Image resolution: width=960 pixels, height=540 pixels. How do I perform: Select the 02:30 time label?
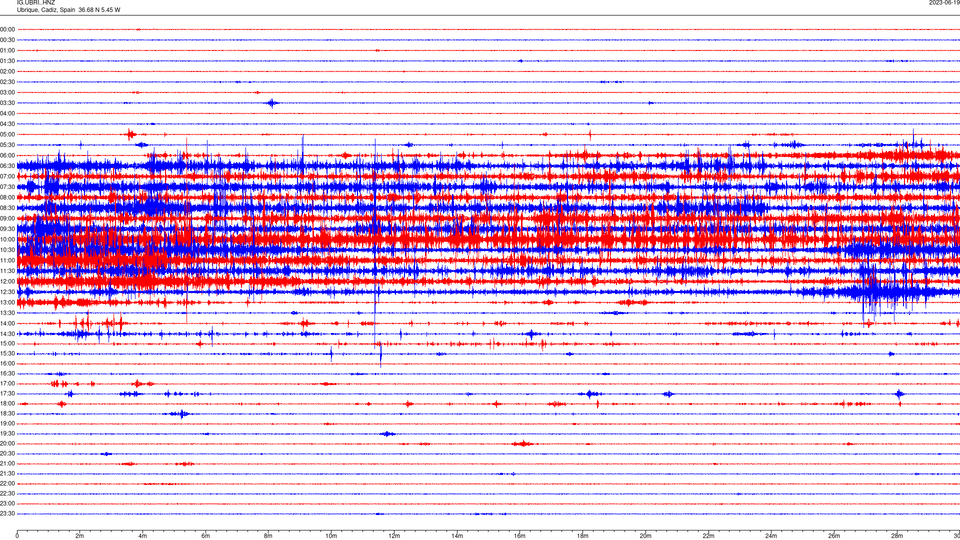(7, 82)
